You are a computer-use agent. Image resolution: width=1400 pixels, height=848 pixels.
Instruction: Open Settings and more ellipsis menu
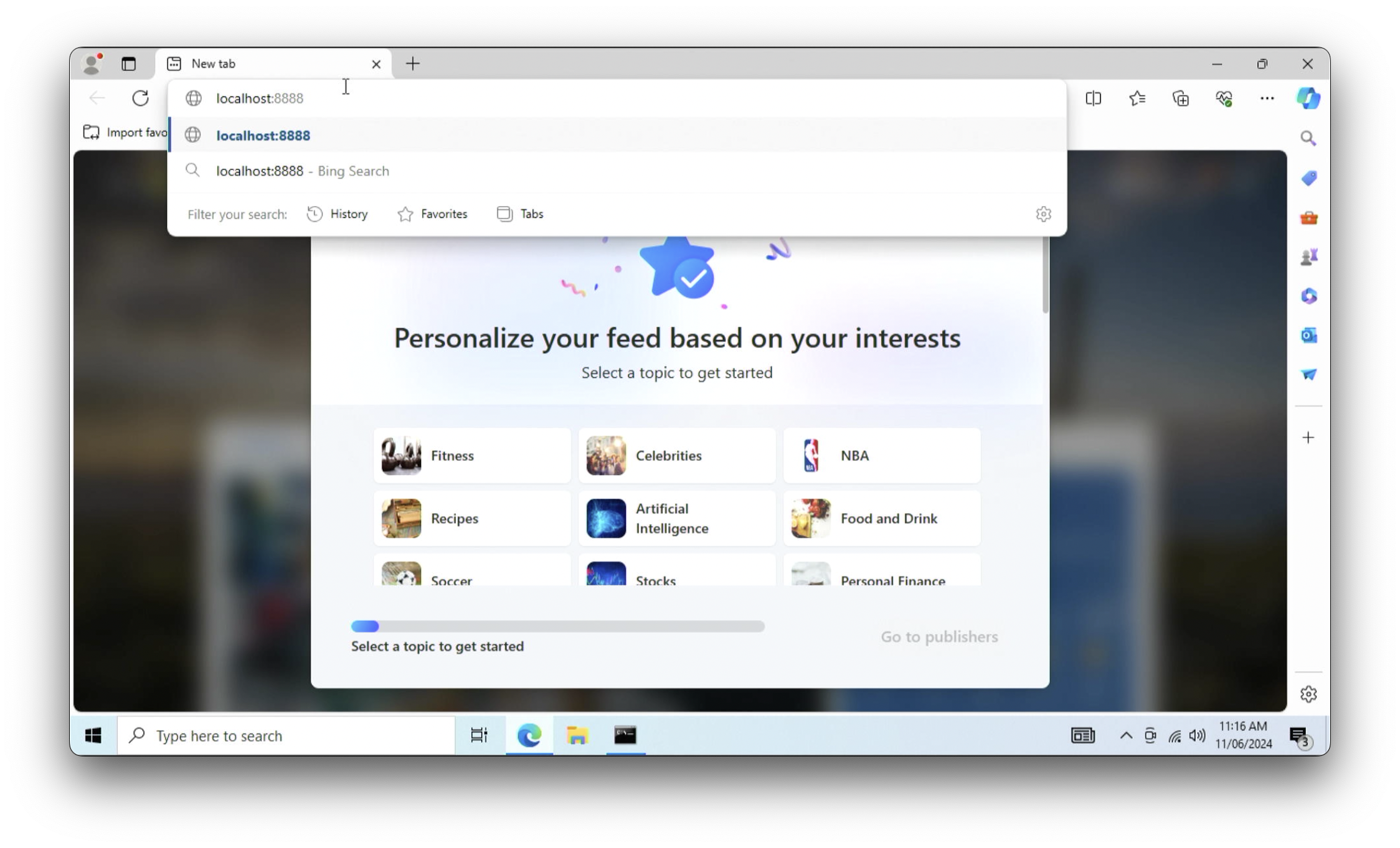(x=1267, y=98)
